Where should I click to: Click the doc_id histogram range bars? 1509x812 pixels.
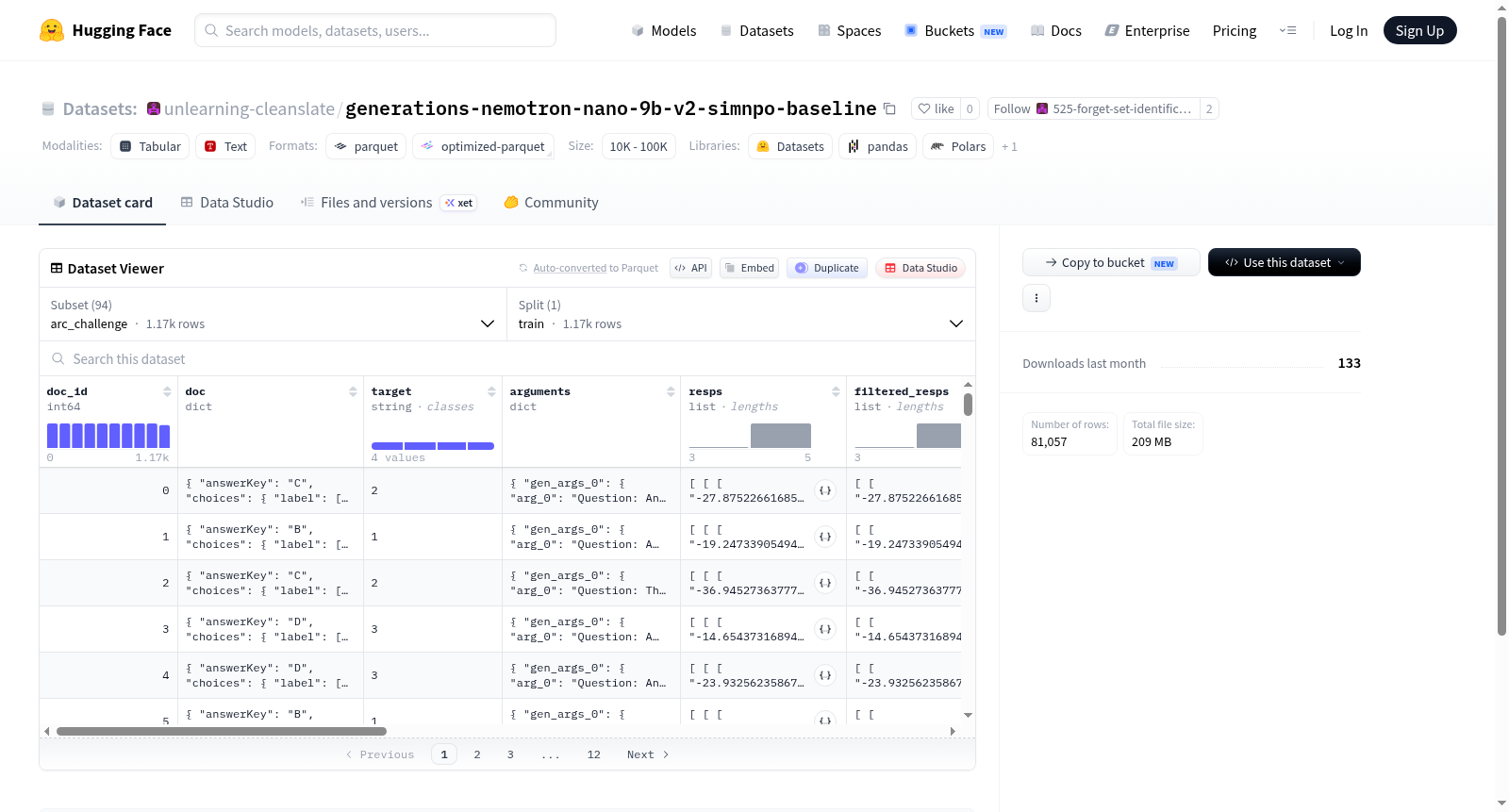pyautogui.click(x=108, y=436)
